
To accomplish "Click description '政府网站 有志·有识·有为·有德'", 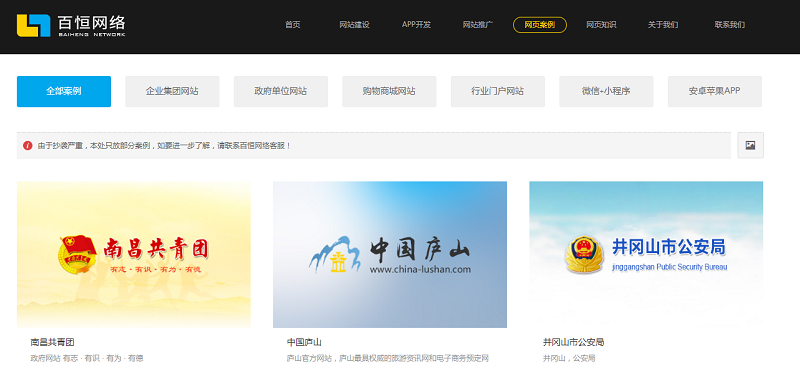I will [87, 358].
